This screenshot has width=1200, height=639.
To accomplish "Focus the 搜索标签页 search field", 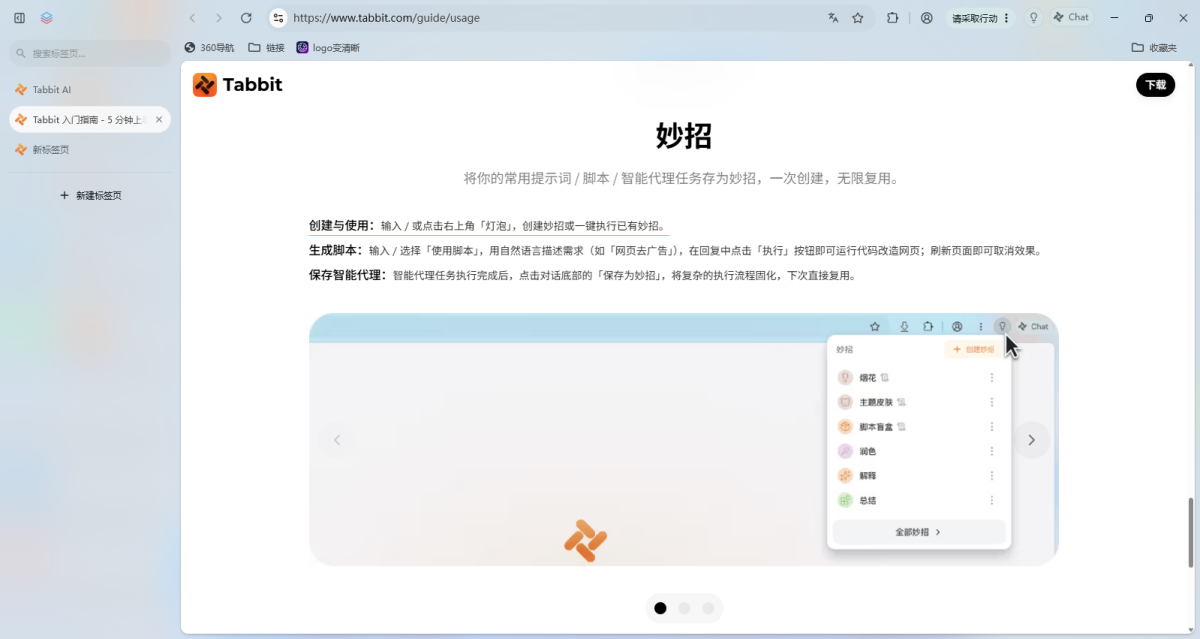I will [x=90, y=53].
